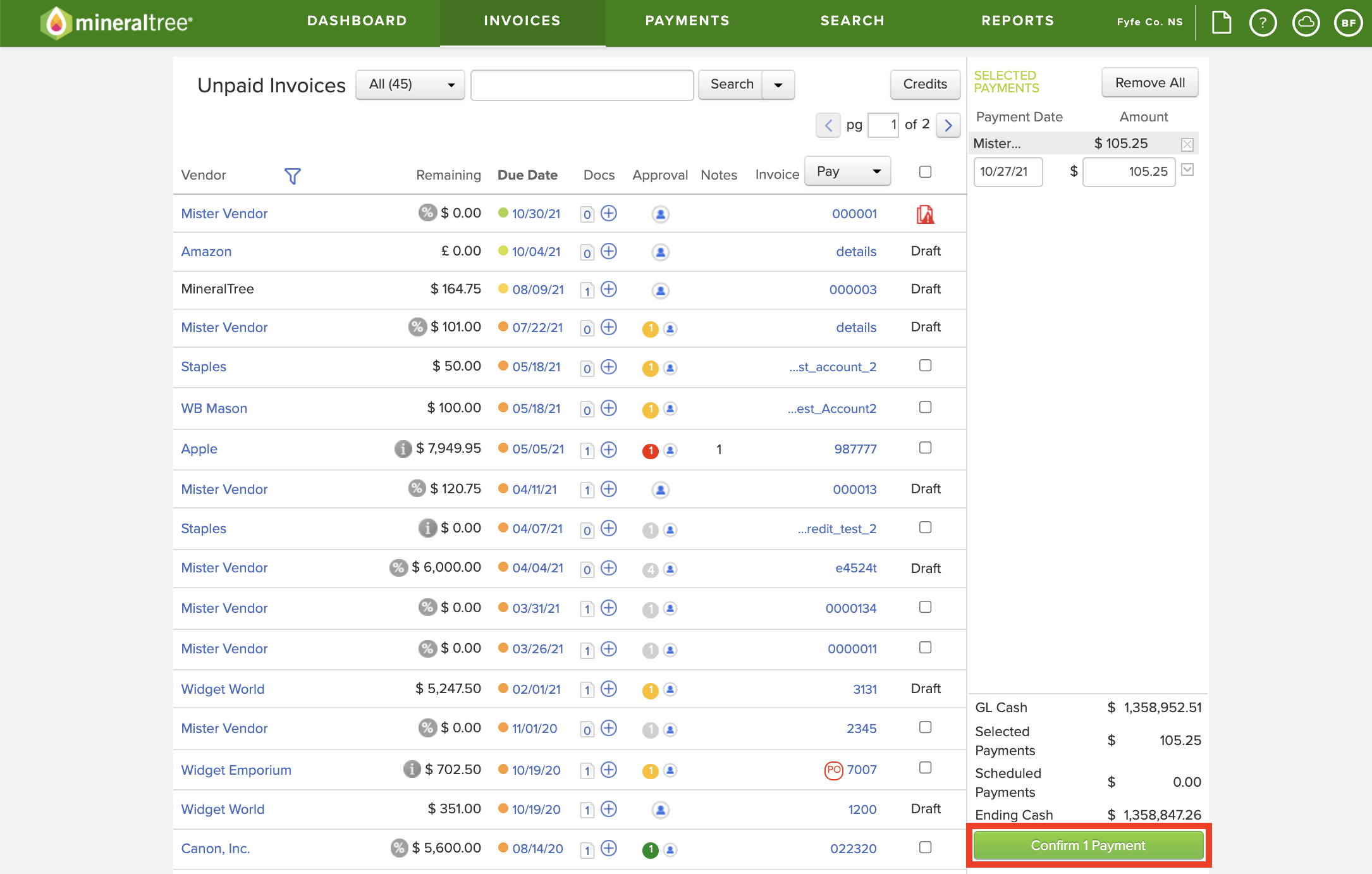Image resolution: width=1372 pixels, height=874 pixels.
Task: Remove Mister payment with X icon
Action: (x=1187, y=145)
